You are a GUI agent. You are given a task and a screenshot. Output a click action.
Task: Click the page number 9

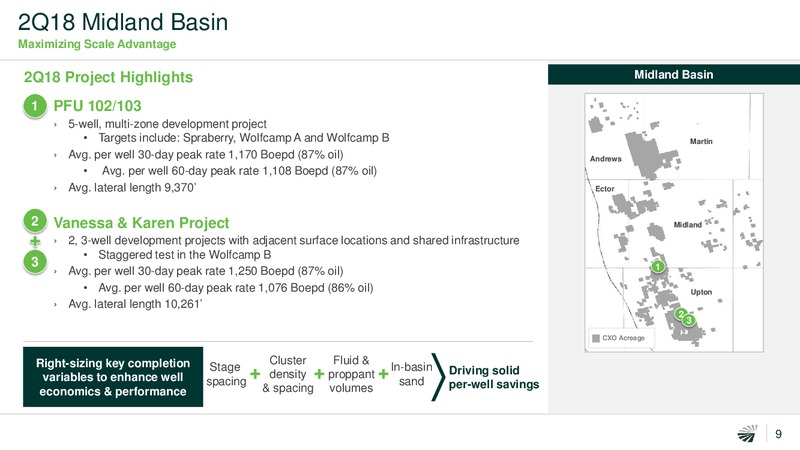[779, 434]
